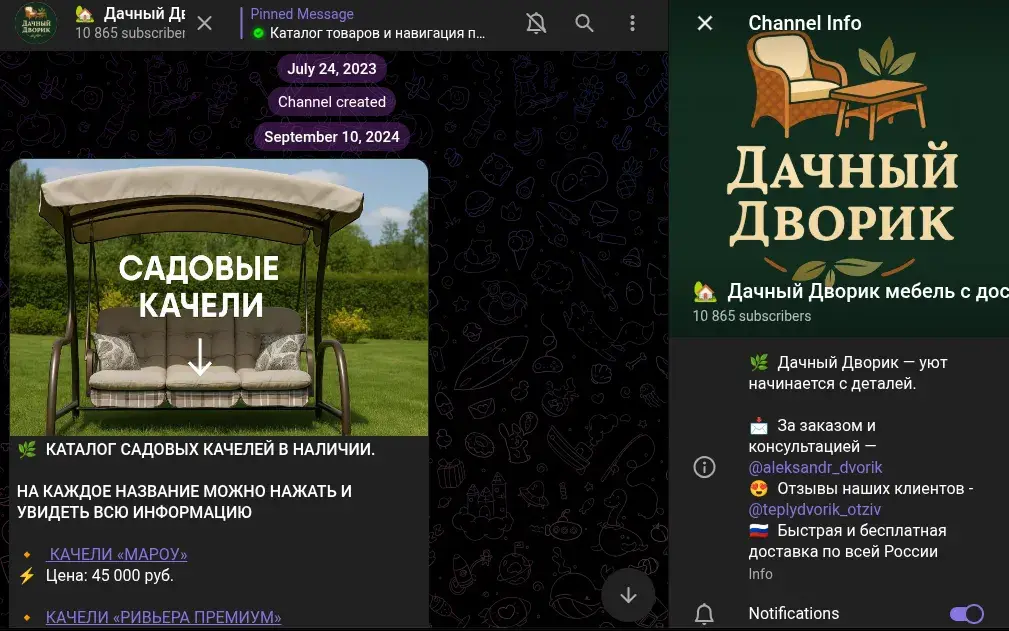Toggle the Notifications switch
1009x631 pixels.
click(967, 614)
